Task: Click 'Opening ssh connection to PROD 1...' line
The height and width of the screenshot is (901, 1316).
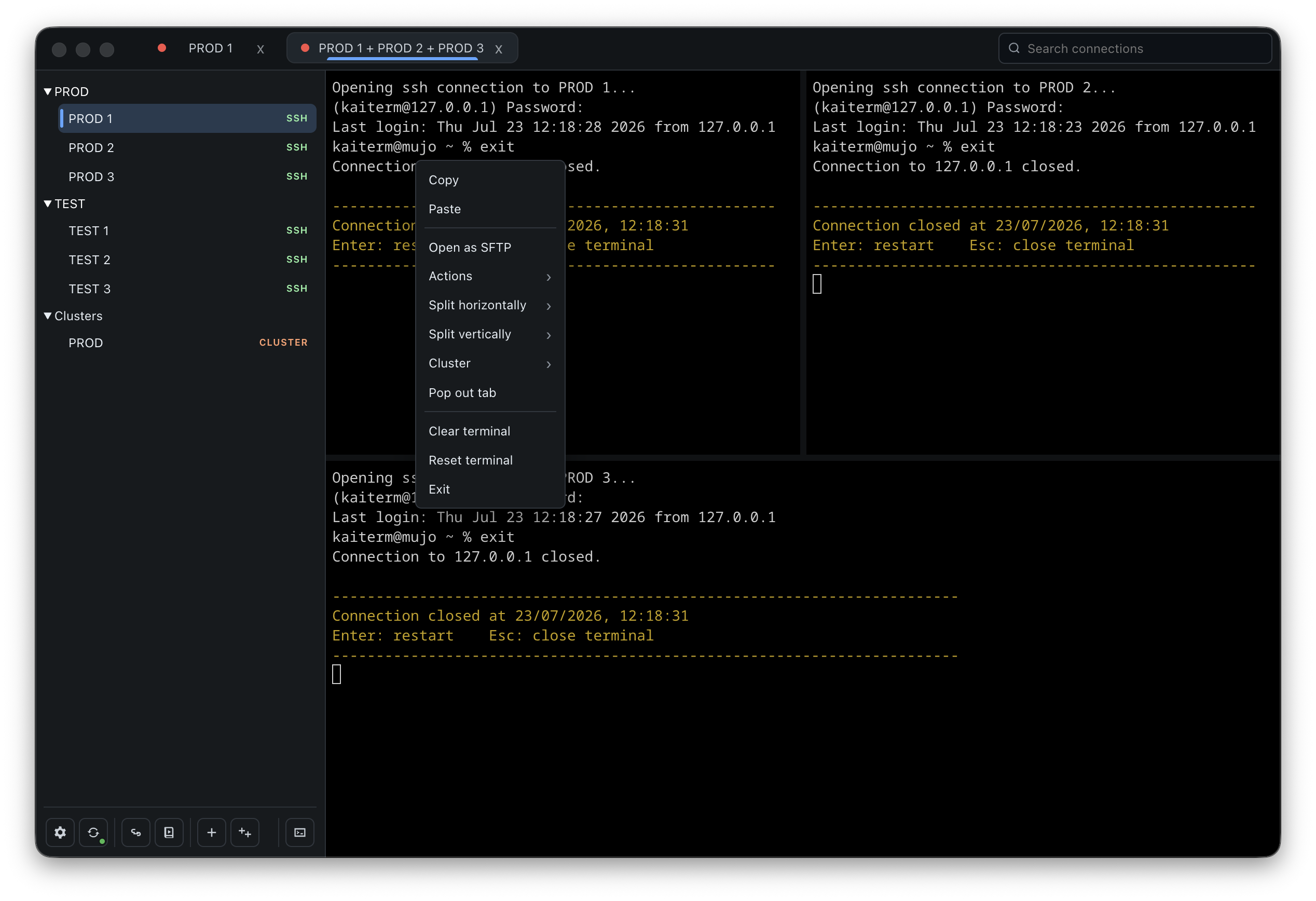Action: pyautogui.click(x=484, y=88)
